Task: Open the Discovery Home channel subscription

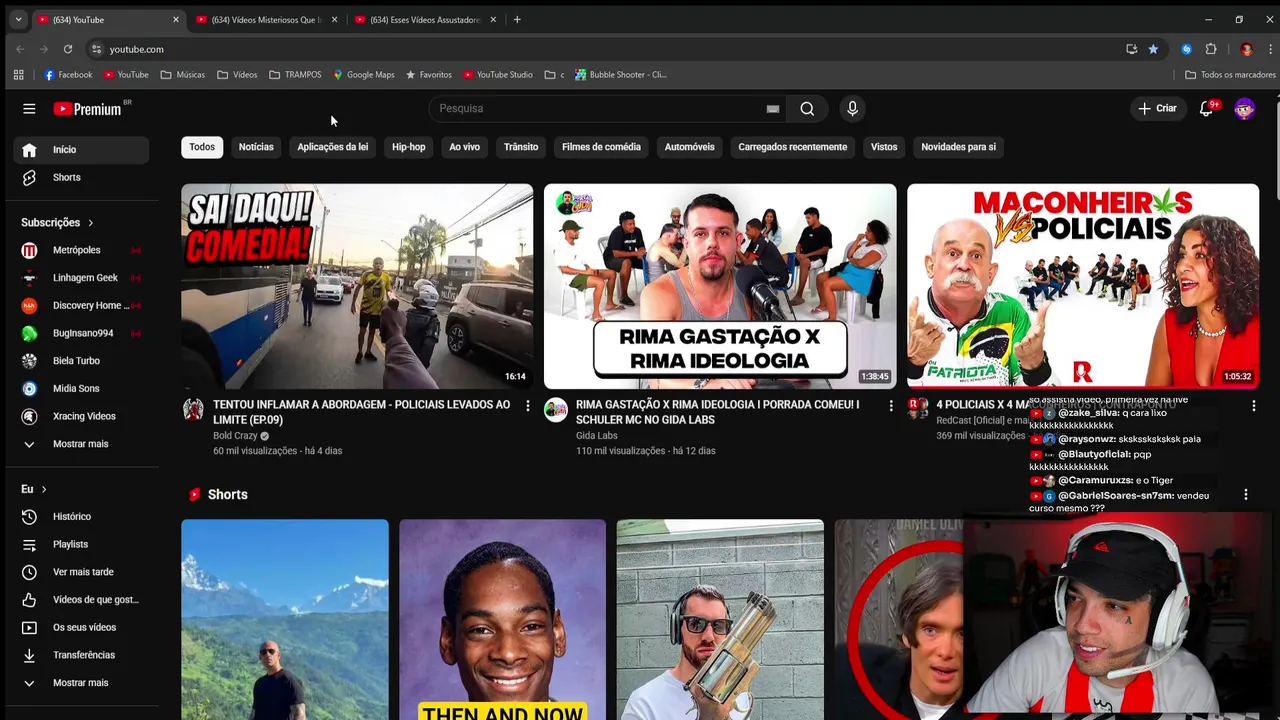Action: (x=81, y=305)
